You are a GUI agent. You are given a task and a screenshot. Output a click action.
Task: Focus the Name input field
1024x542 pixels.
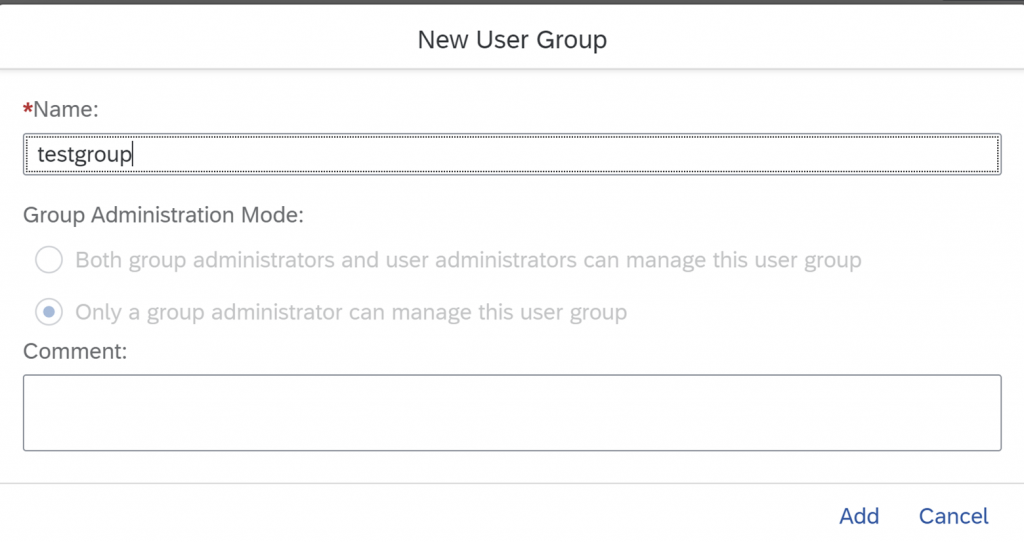(512, 154)
